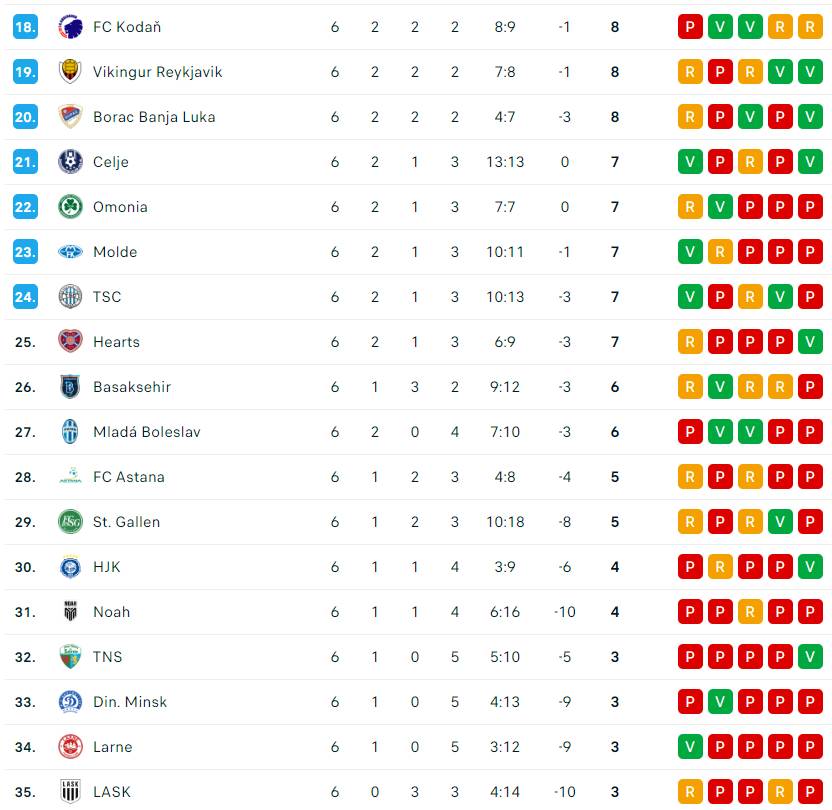832x810 pixels.
Task: Click FC Kodaň's first red P result
Action: point(690,27)
